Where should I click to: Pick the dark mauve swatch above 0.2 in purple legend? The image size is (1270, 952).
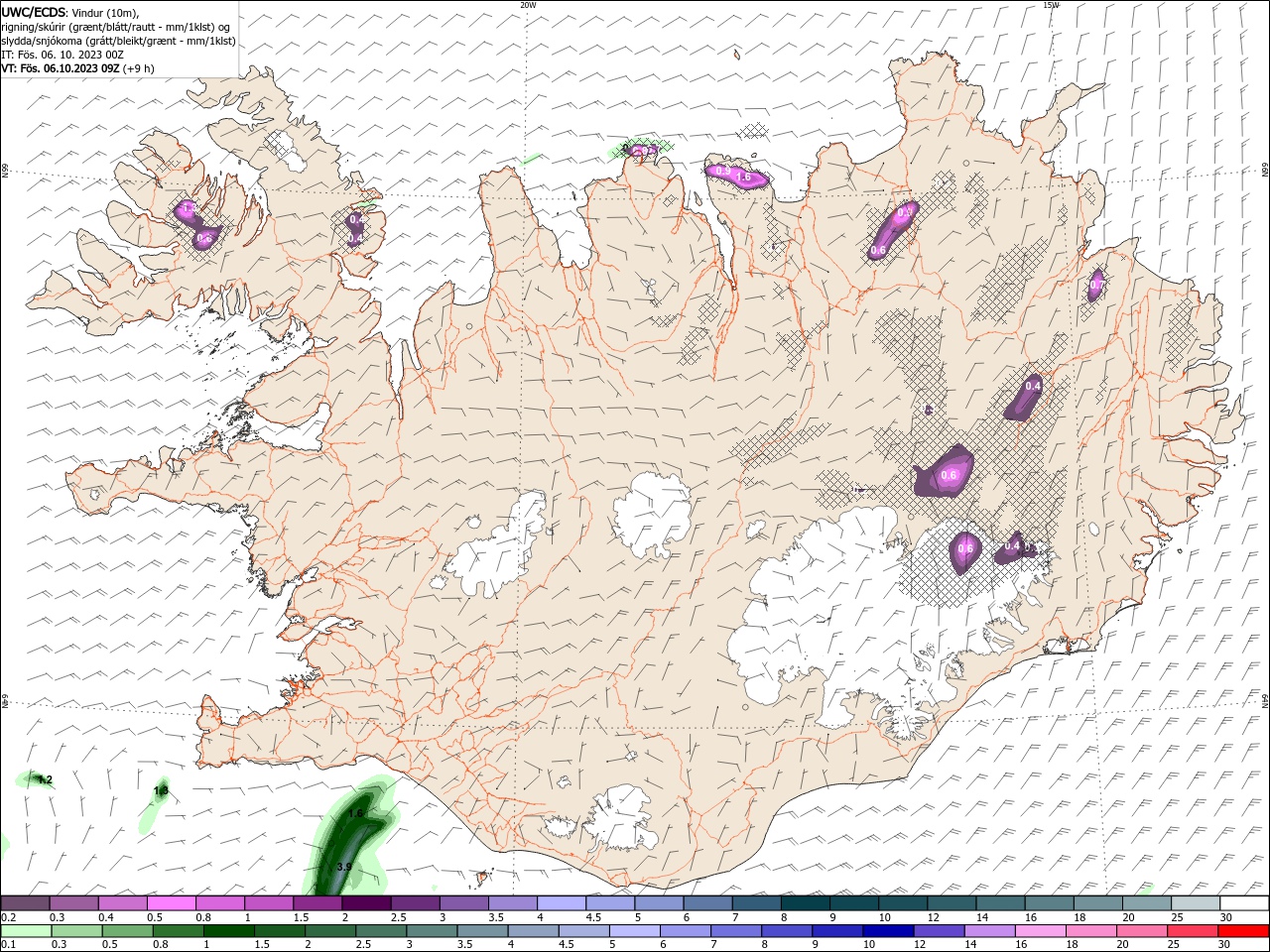point(25,903)
